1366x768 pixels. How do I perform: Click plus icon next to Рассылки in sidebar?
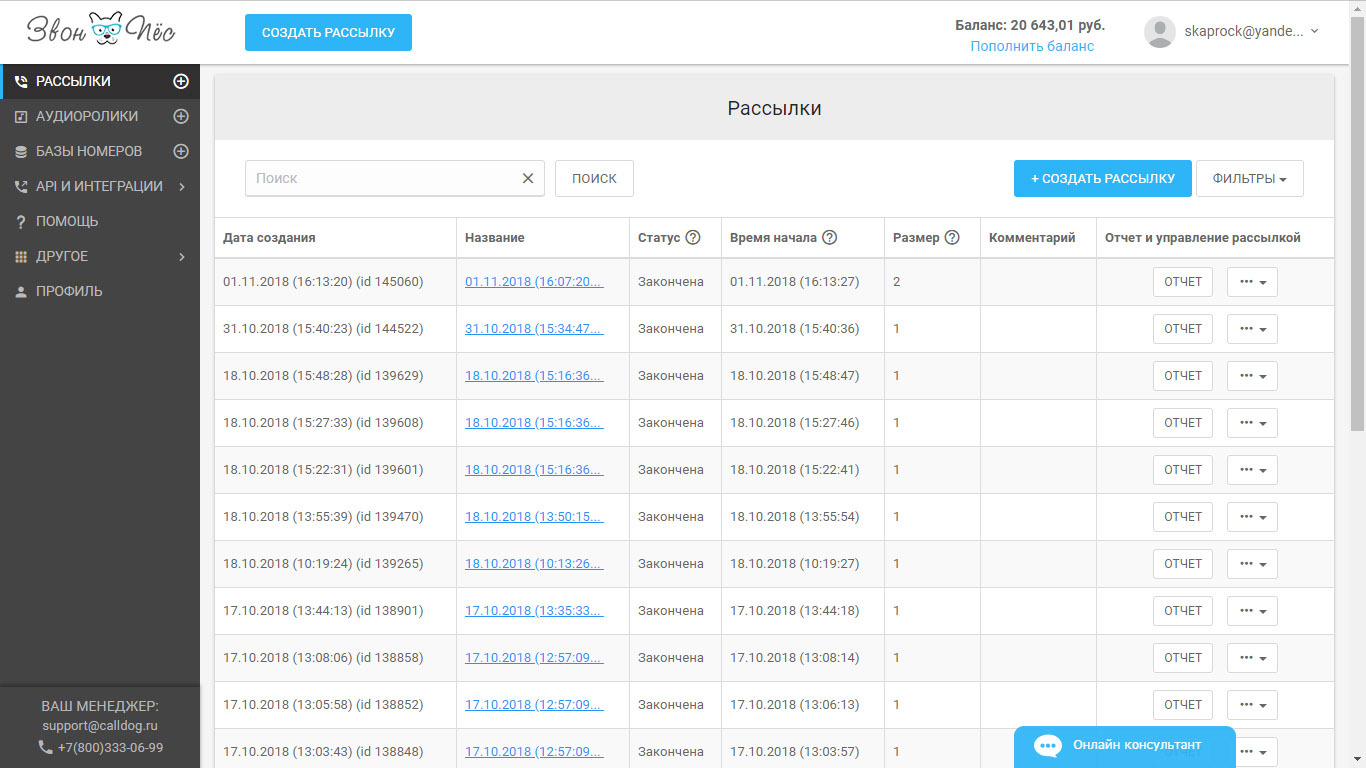tap(181, 82)
